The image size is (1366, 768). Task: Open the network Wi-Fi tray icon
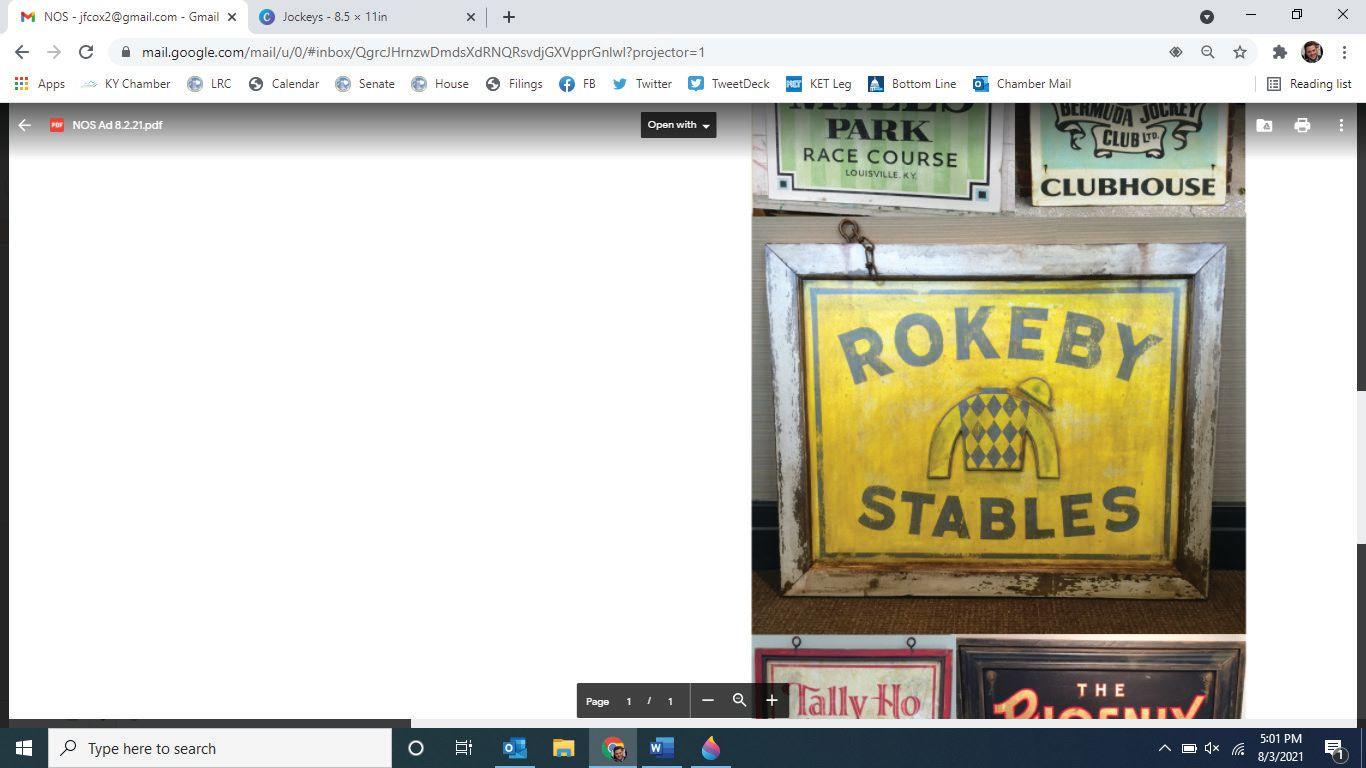click(1238, 748)
